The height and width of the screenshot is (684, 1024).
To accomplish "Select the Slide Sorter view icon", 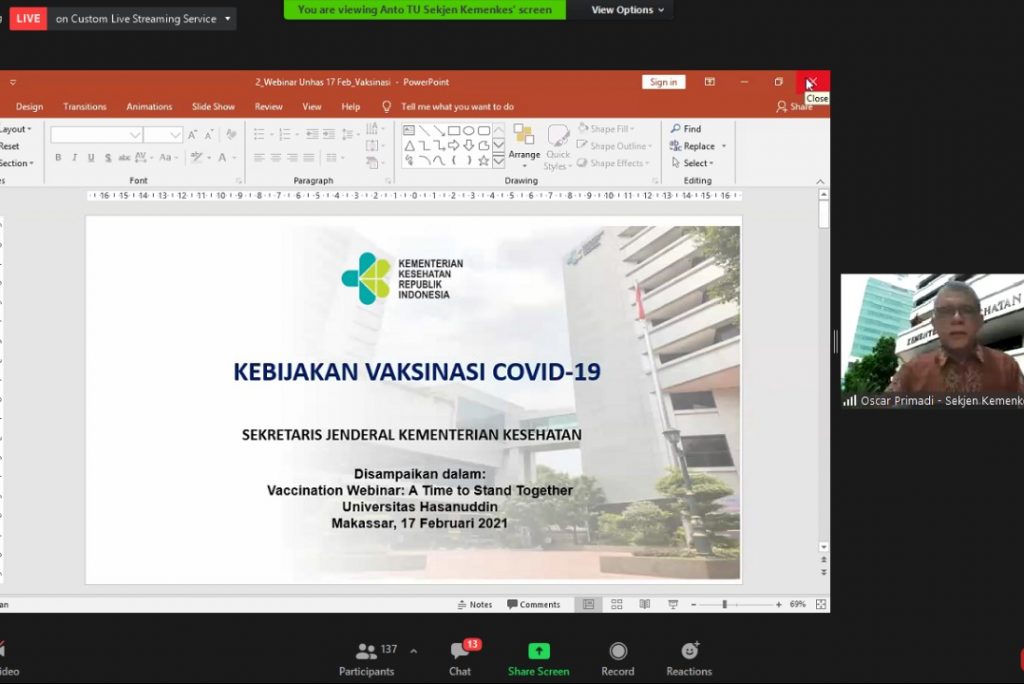I will [x=615, y=604].
